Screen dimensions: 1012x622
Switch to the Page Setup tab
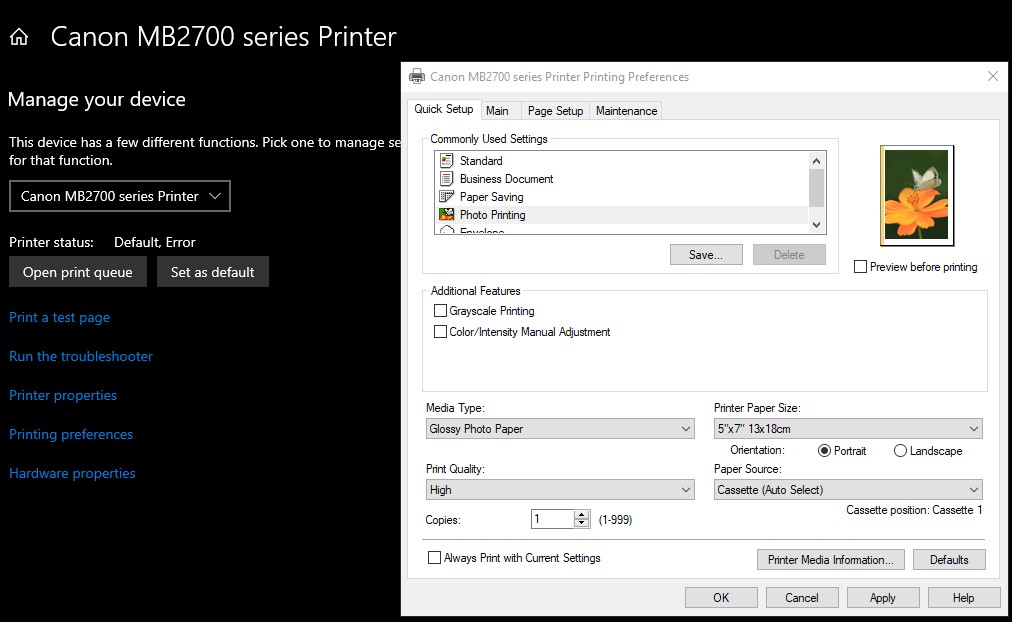[555, 110]
